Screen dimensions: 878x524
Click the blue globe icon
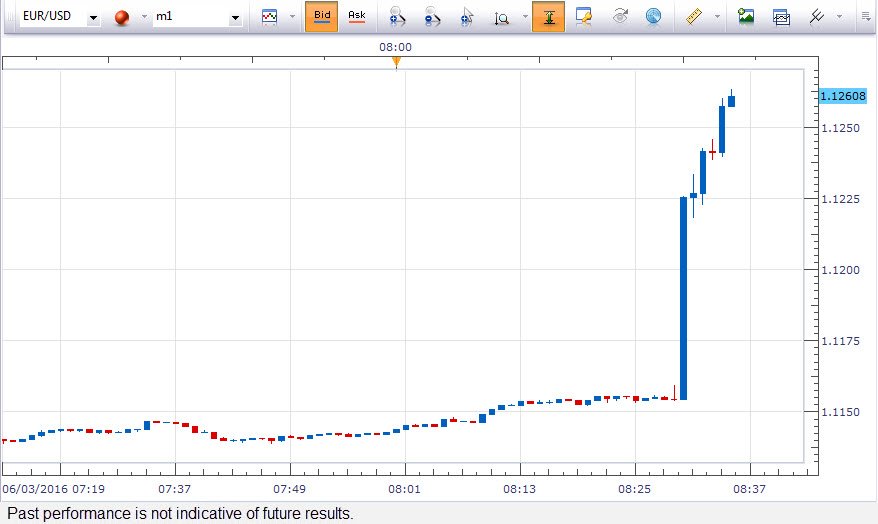653,17
